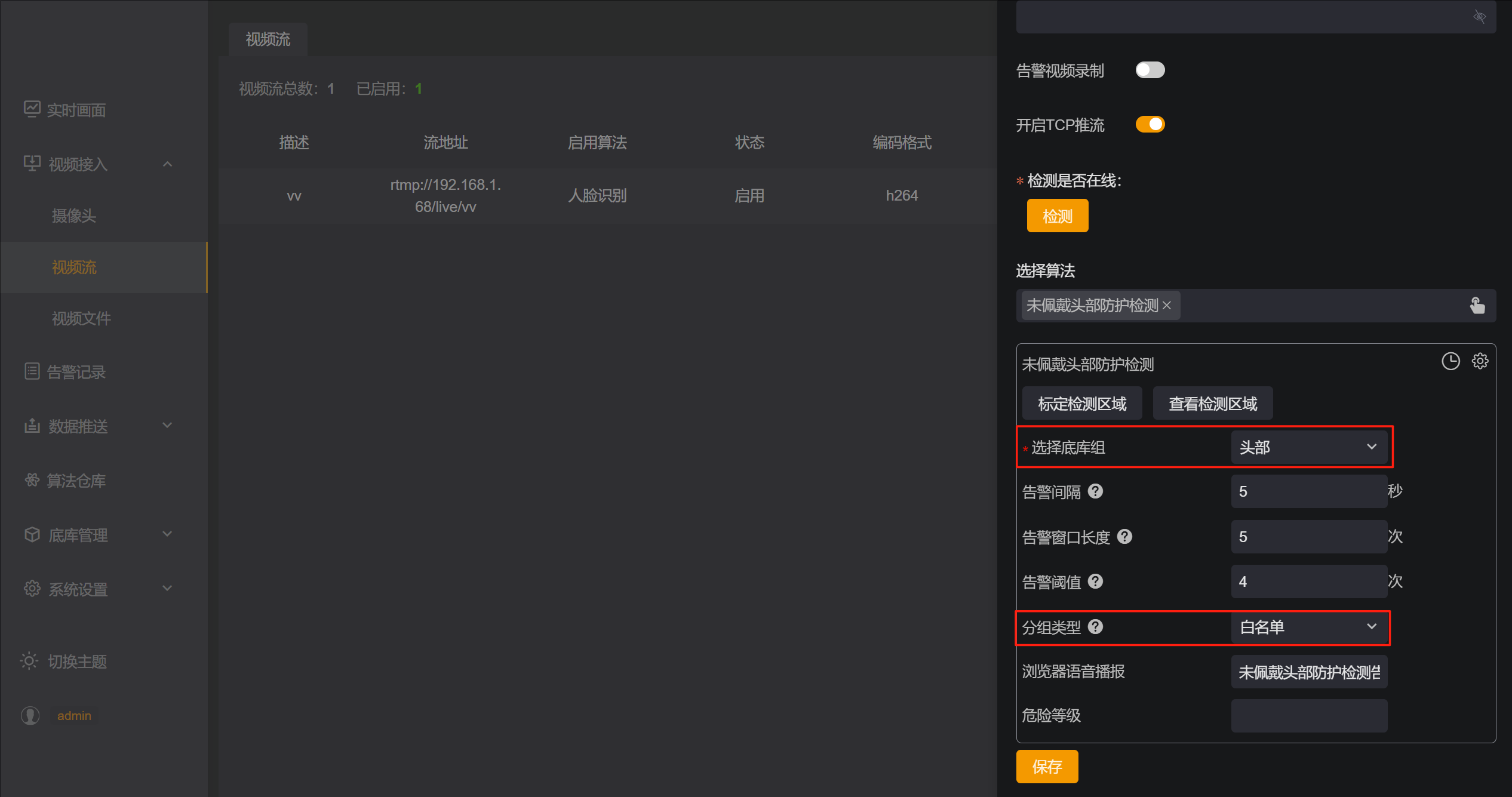Click the 告警间隔 input field

1309,491
